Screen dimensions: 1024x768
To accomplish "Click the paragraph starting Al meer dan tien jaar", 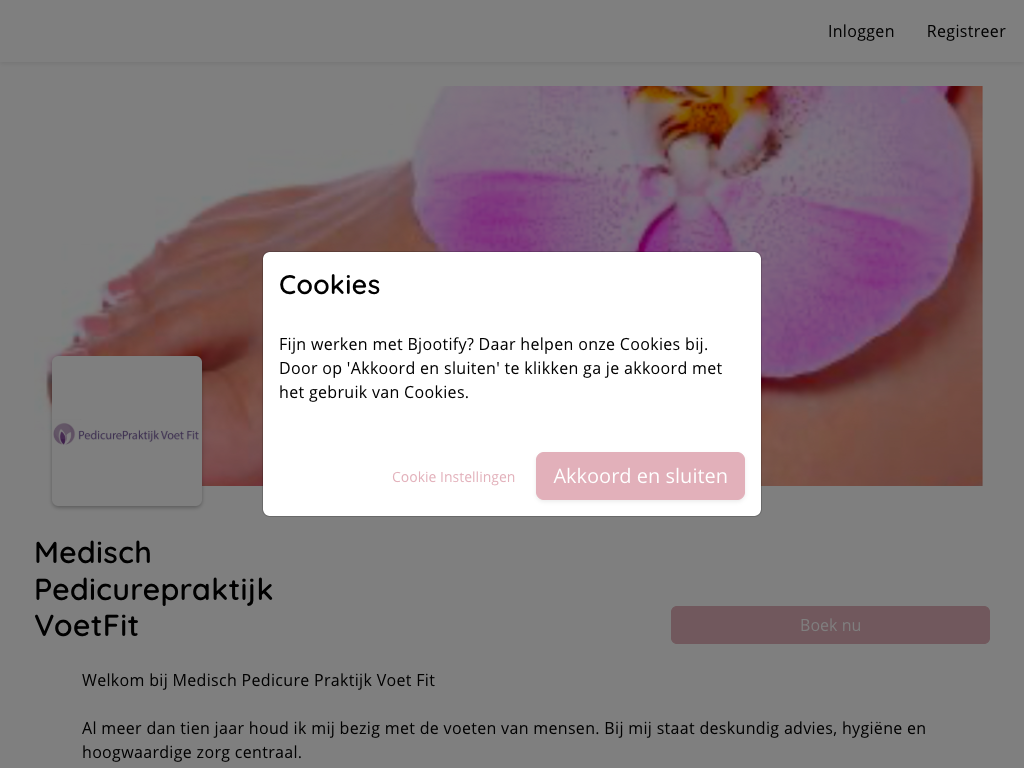I will tap(504, 740).
